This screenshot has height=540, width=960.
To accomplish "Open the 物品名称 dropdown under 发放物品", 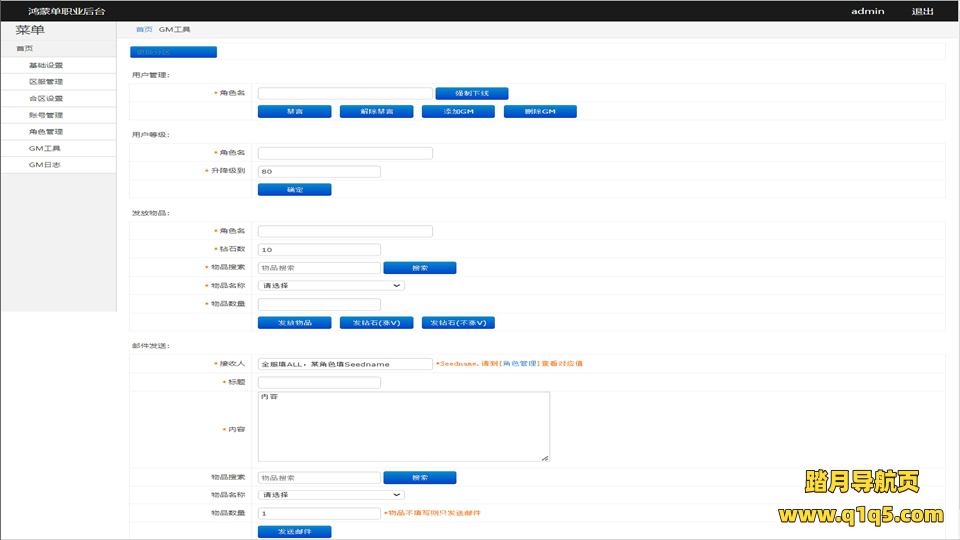I will (331, 286).
